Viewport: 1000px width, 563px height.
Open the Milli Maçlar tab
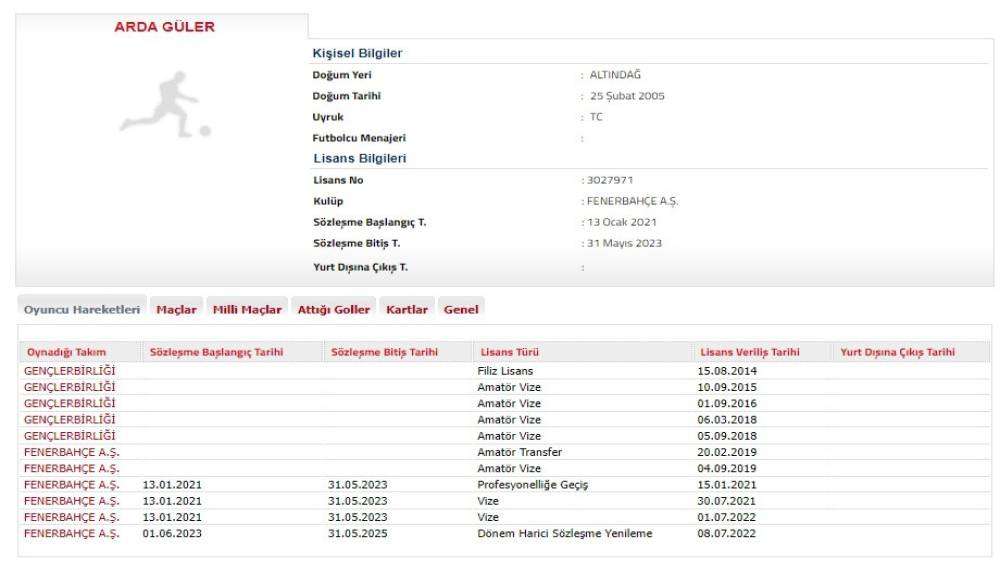click(x=247, y=308)
